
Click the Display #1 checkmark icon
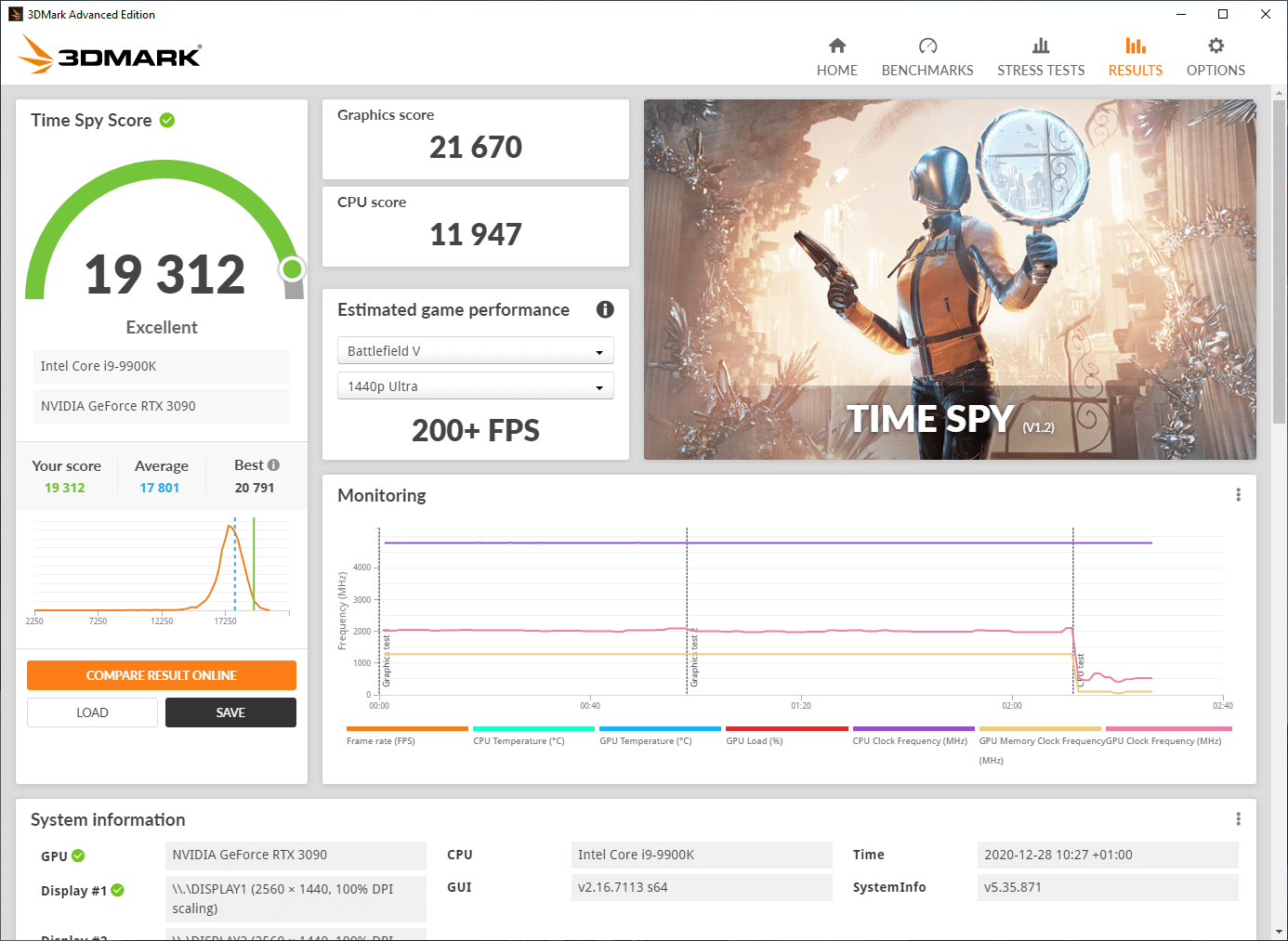pyautogui.click(x=118, y=890)
